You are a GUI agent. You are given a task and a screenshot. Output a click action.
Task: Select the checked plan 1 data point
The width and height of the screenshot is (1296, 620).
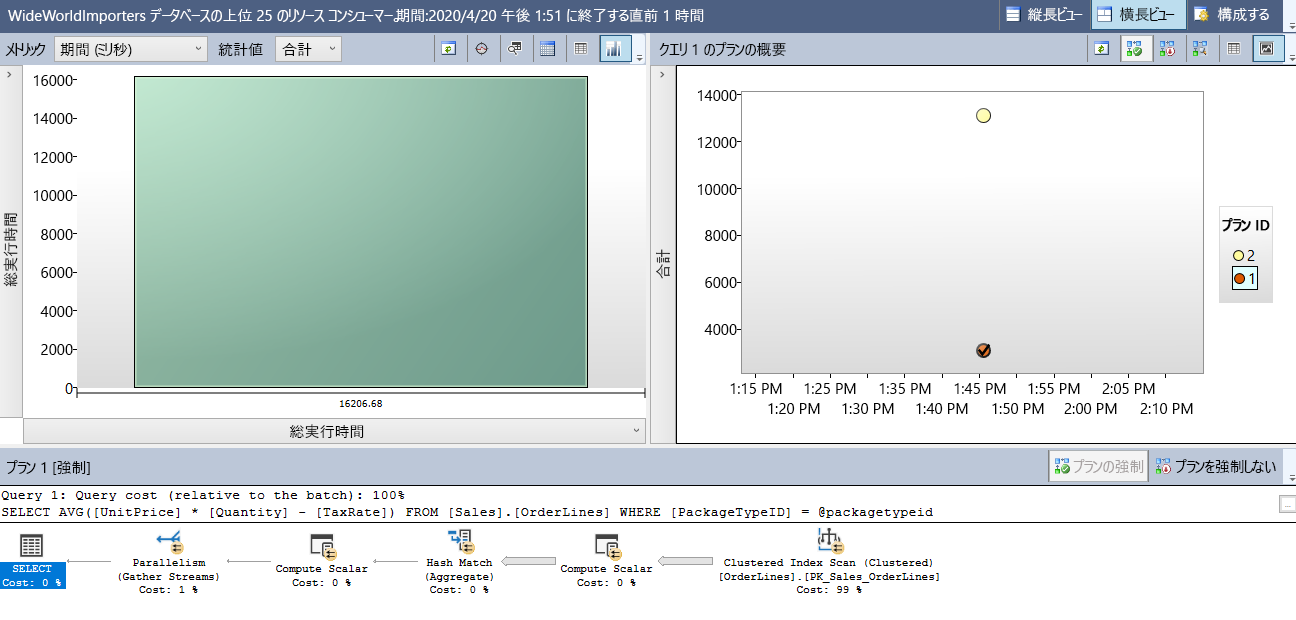tap(983, 350)
